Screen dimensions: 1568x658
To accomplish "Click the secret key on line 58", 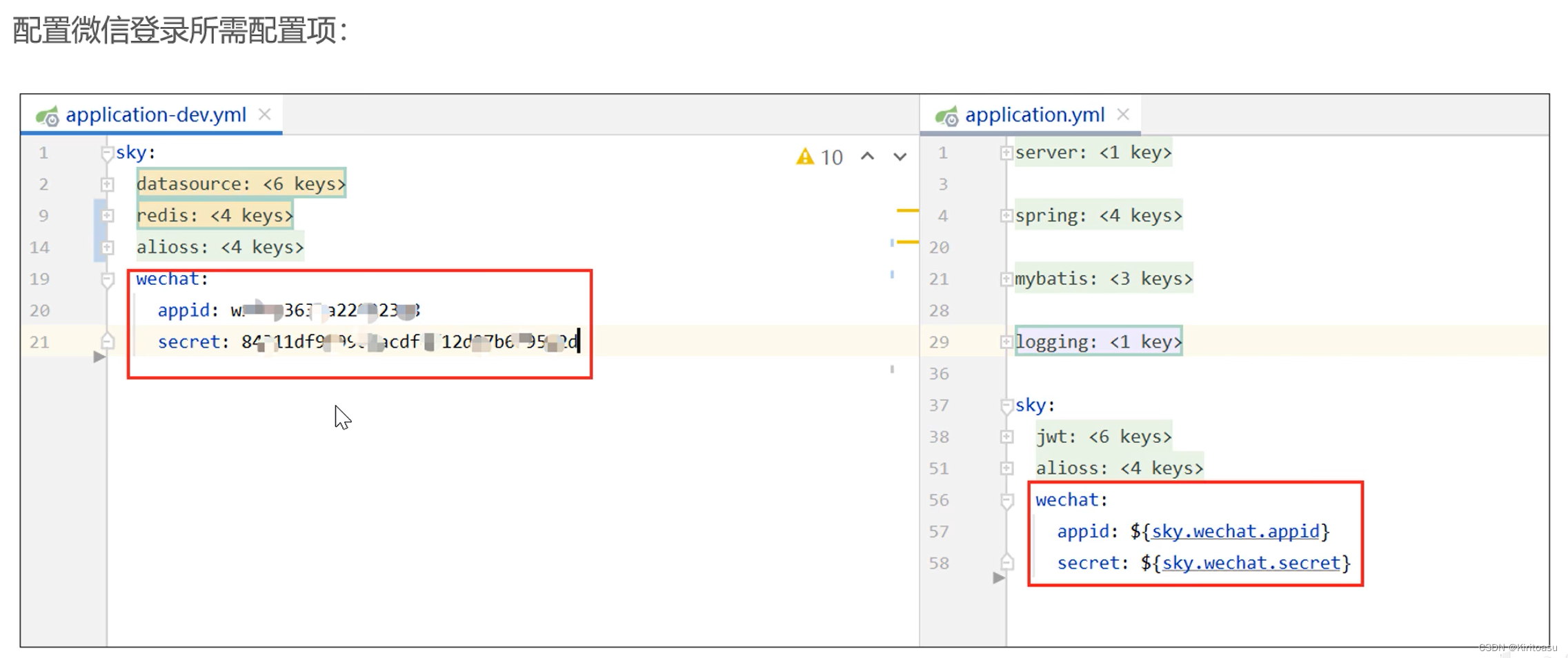I will (x=1088, y=563).
